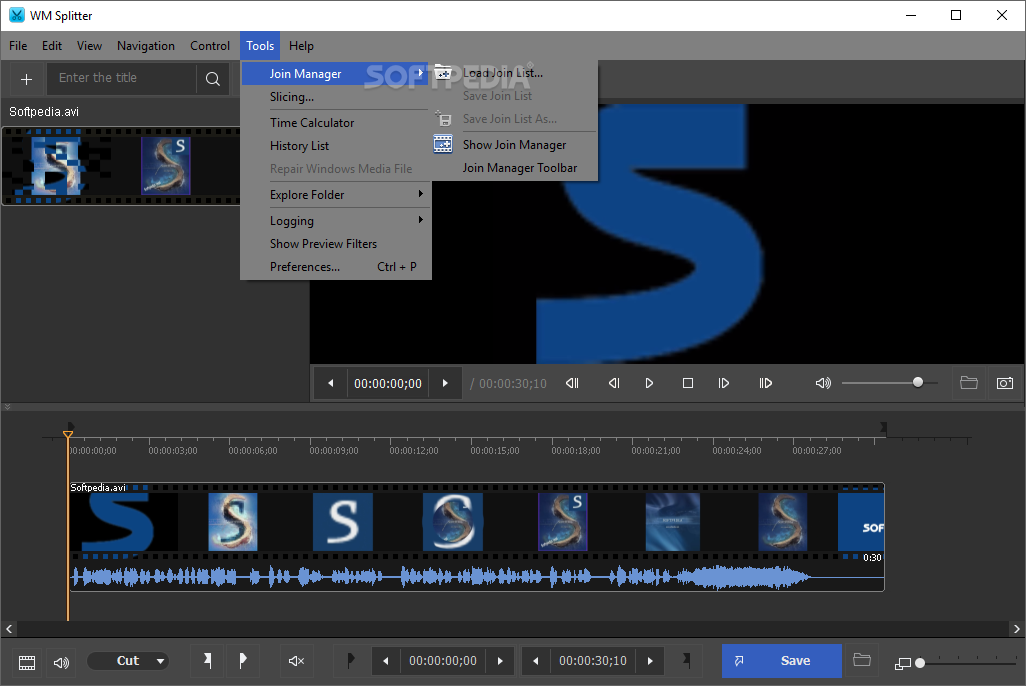
Task: Choose Load Join List...
Action: point(513,73)
